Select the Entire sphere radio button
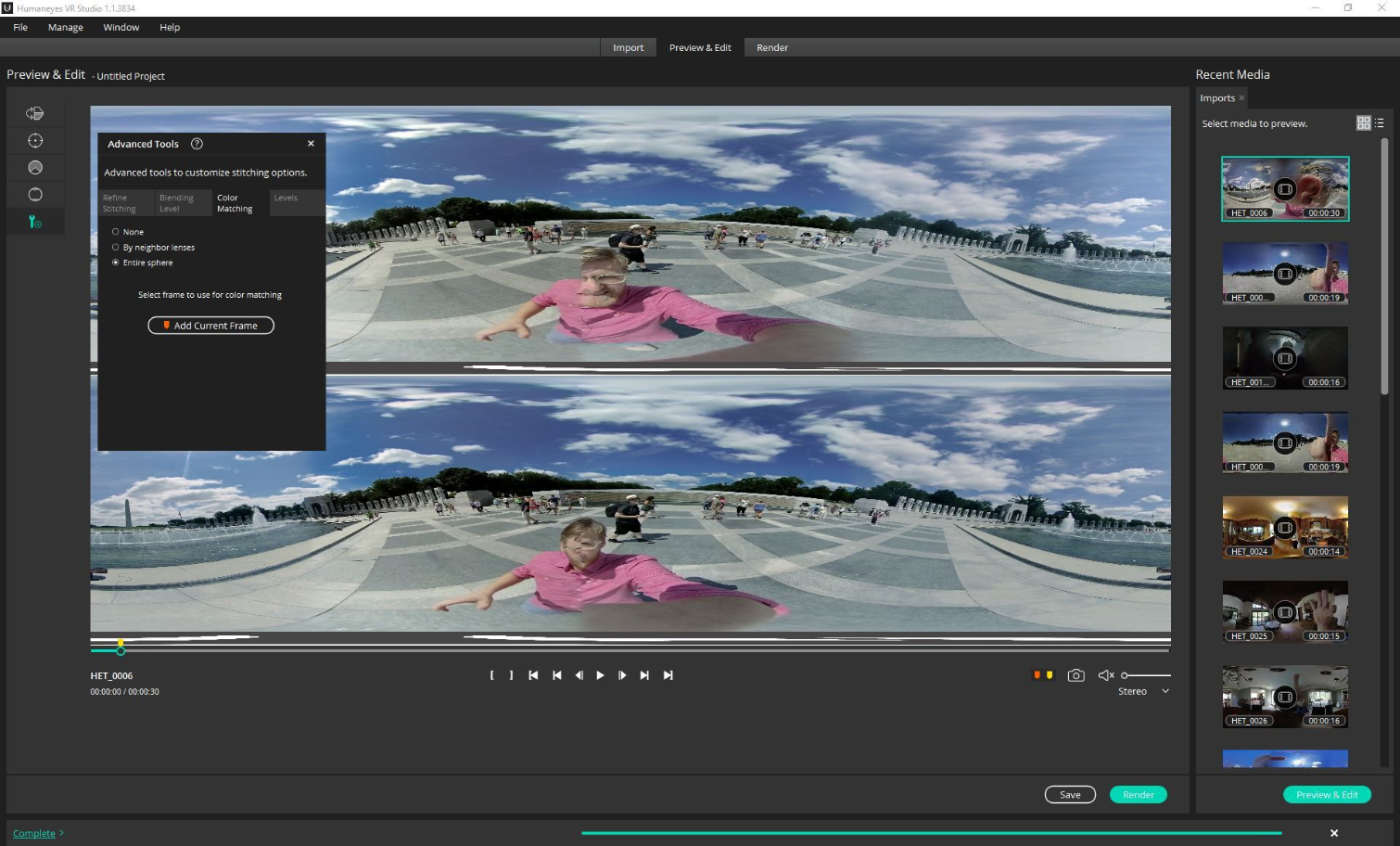The width and height of the screenshot is (1400, 846). (116, 263)
